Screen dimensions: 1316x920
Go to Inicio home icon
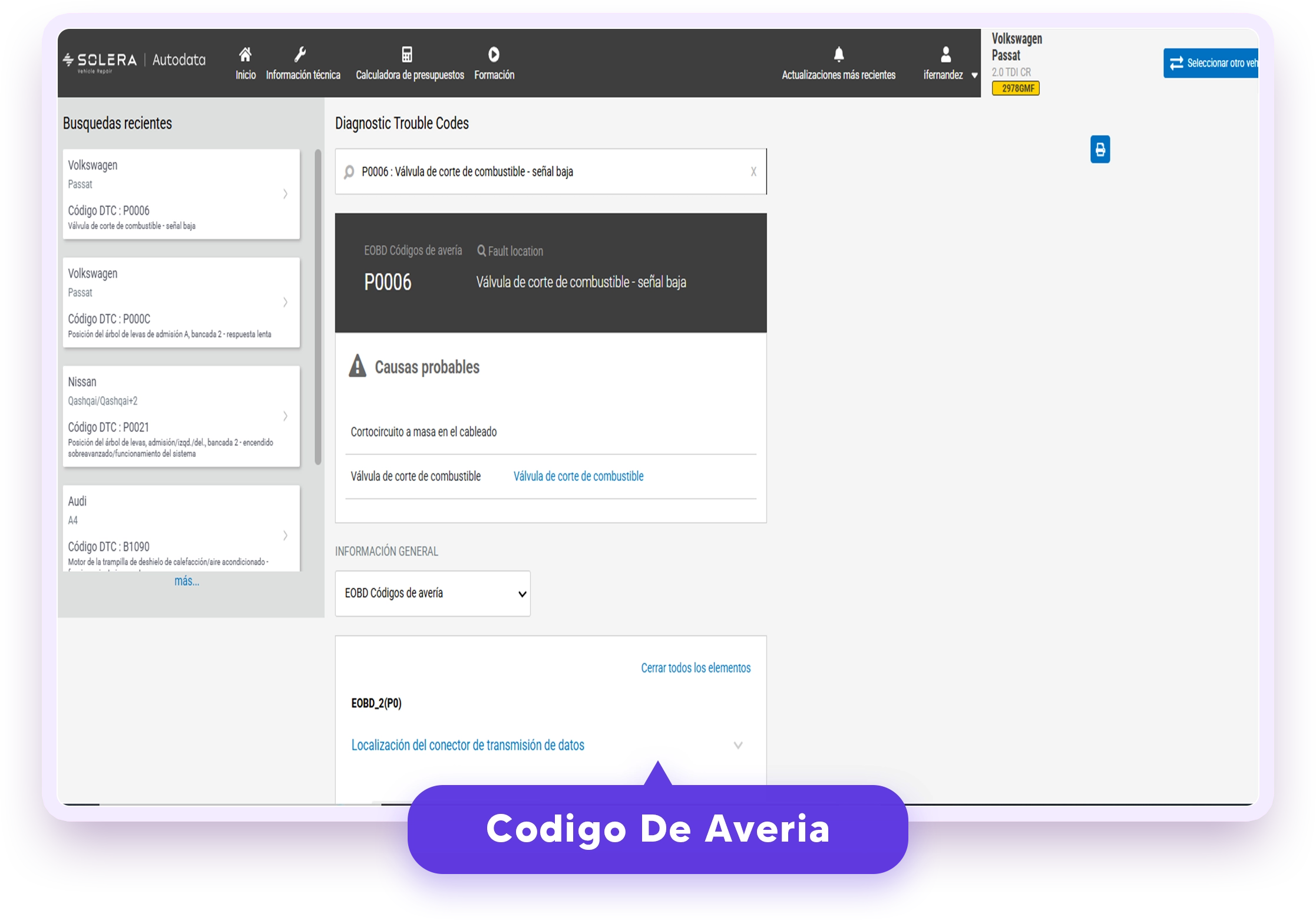coord(245,55)
